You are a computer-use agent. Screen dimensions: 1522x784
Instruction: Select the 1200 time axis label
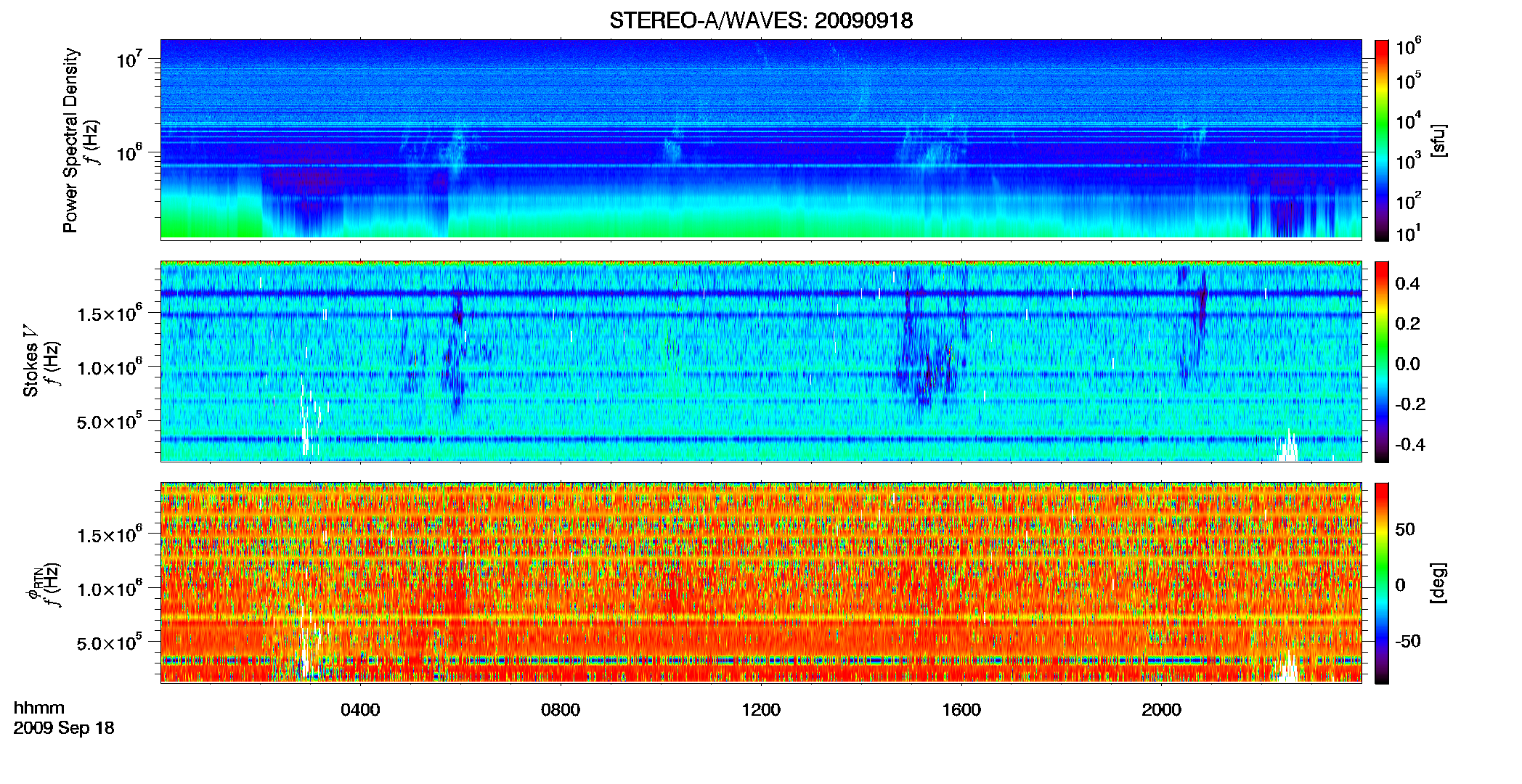[x=761, y=710]
